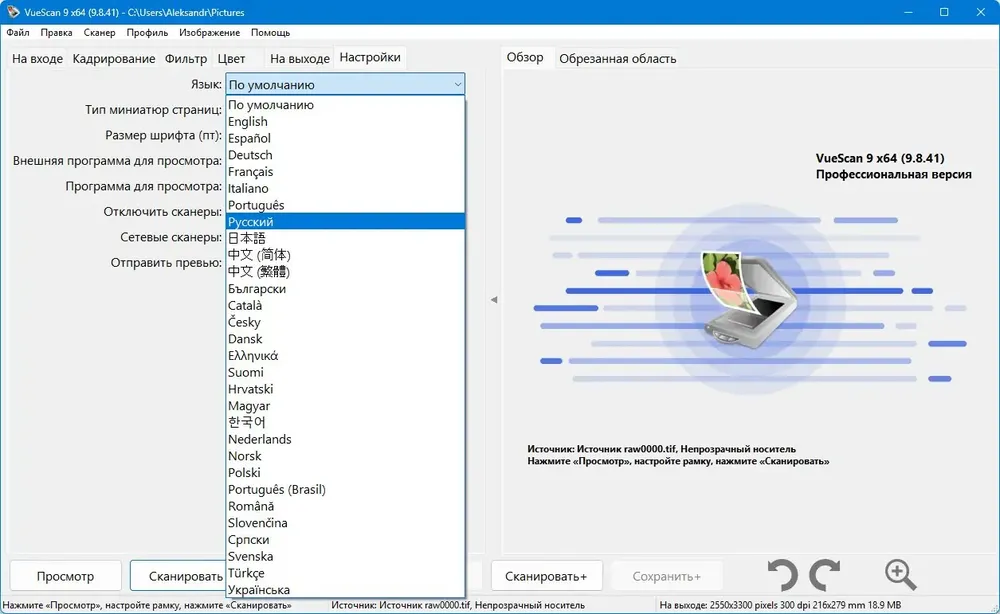Viewport: 1000px width, 614px height.
Task: Click the Просмотр button
Action: (x=65, y=576)
